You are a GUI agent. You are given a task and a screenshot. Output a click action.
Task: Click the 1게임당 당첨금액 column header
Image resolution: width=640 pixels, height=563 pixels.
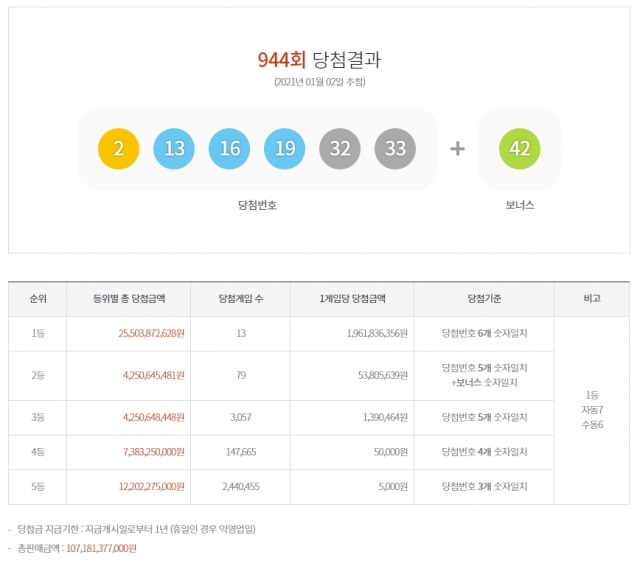352,299
